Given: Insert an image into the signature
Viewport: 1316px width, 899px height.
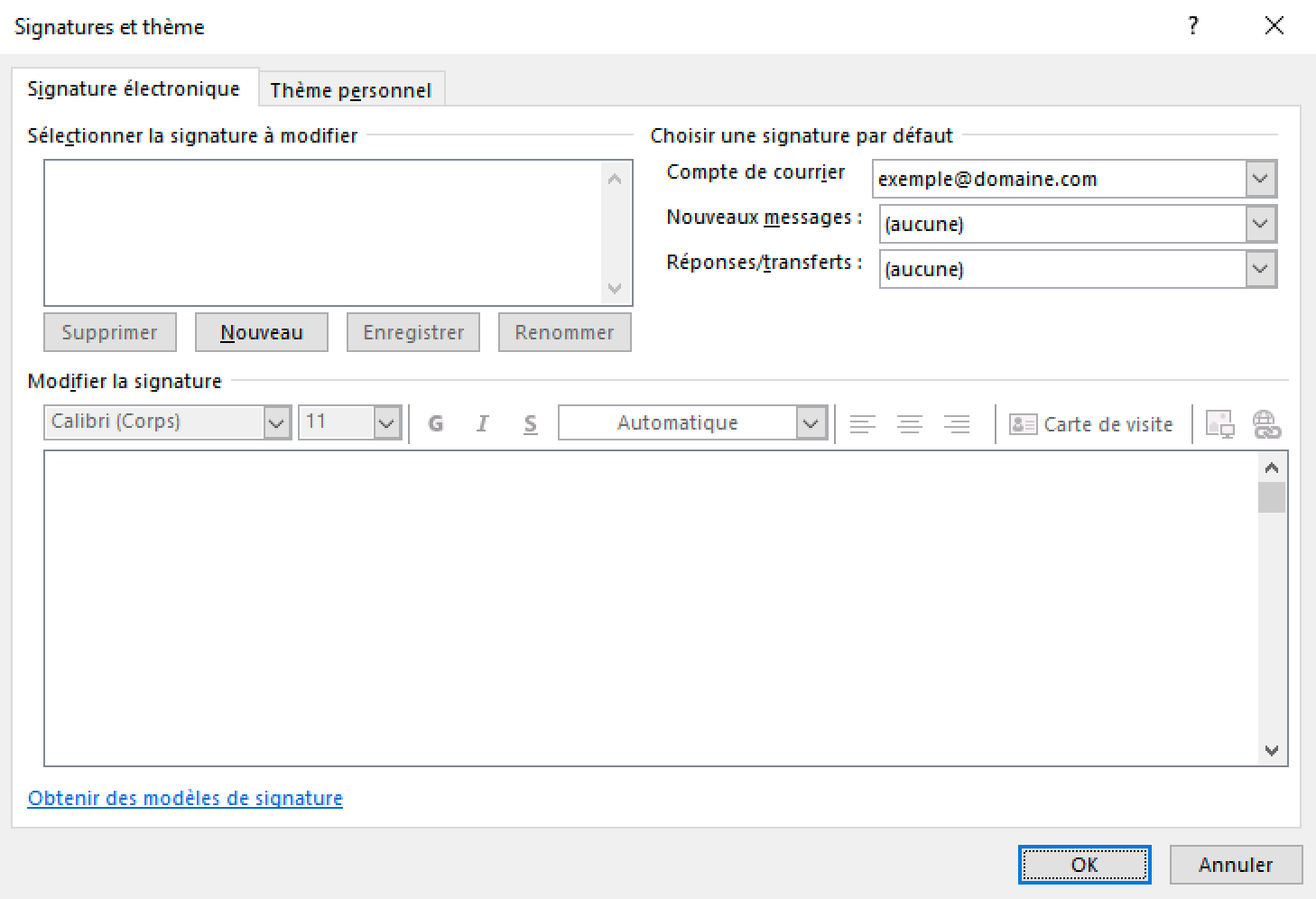Looking at the screenshot, I should 1219,422.
